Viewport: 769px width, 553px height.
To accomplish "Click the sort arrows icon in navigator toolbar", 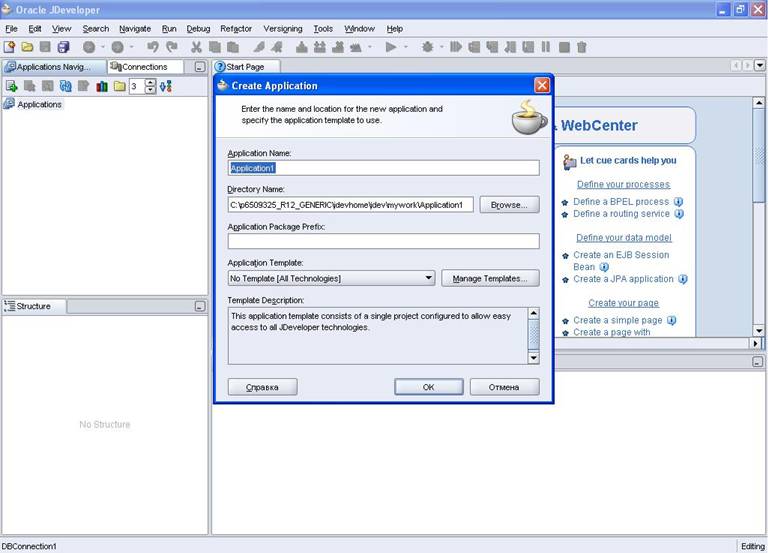I will click(166, 86).
